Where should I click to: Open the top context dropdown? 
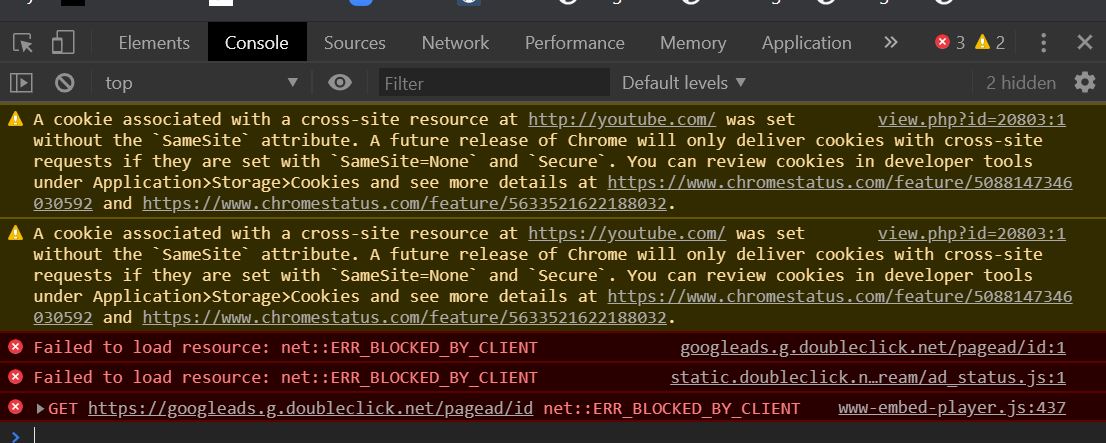coord(201,83)
